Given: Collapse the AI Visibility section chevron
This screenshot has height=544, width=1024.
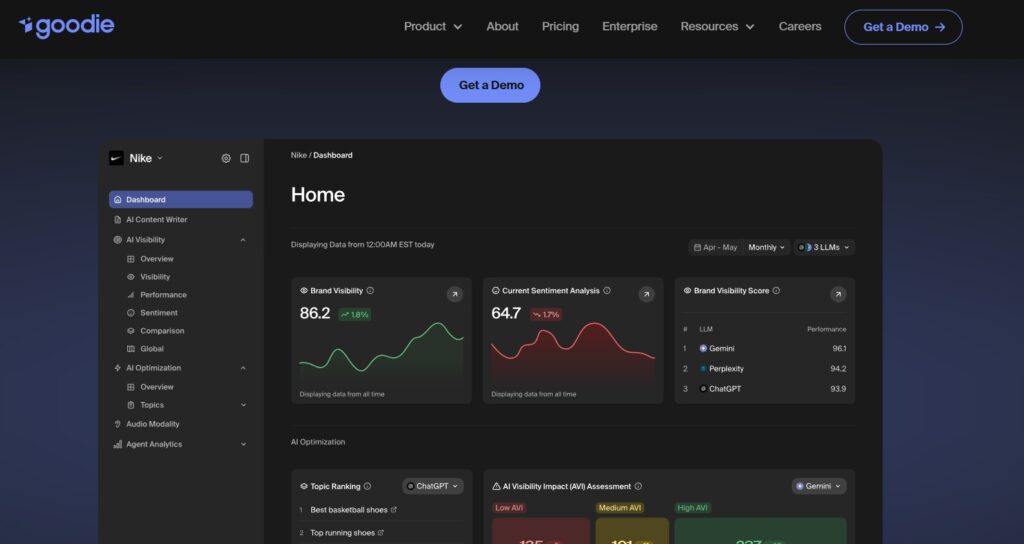Looking at the screenshot, I should tap(243, 240).
